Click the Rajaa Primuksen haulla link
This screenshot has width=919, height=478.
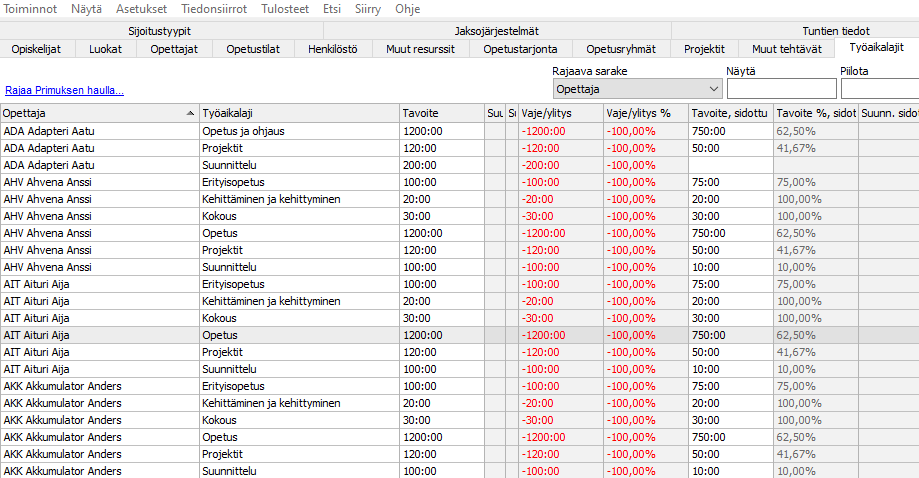click(64, 91)
